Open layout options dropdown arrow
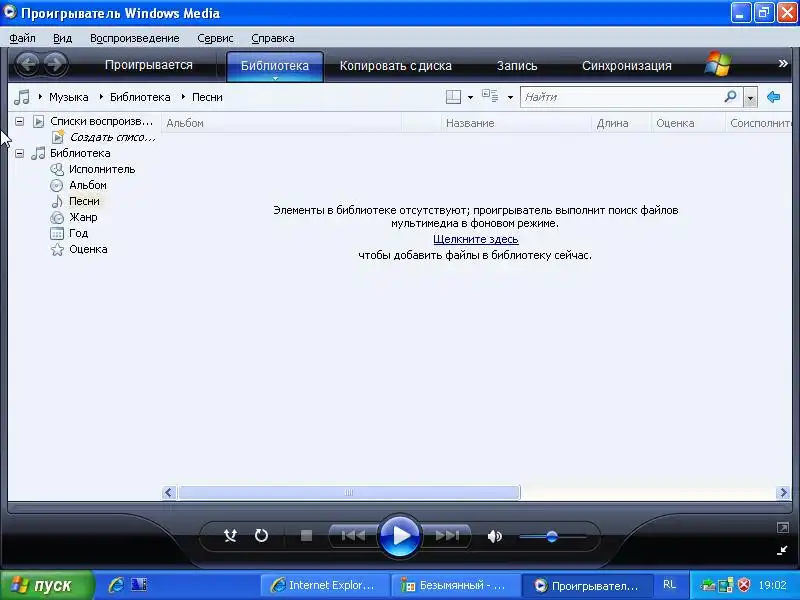The width and height of the screenshot is (800, 600). click(470, 97)
